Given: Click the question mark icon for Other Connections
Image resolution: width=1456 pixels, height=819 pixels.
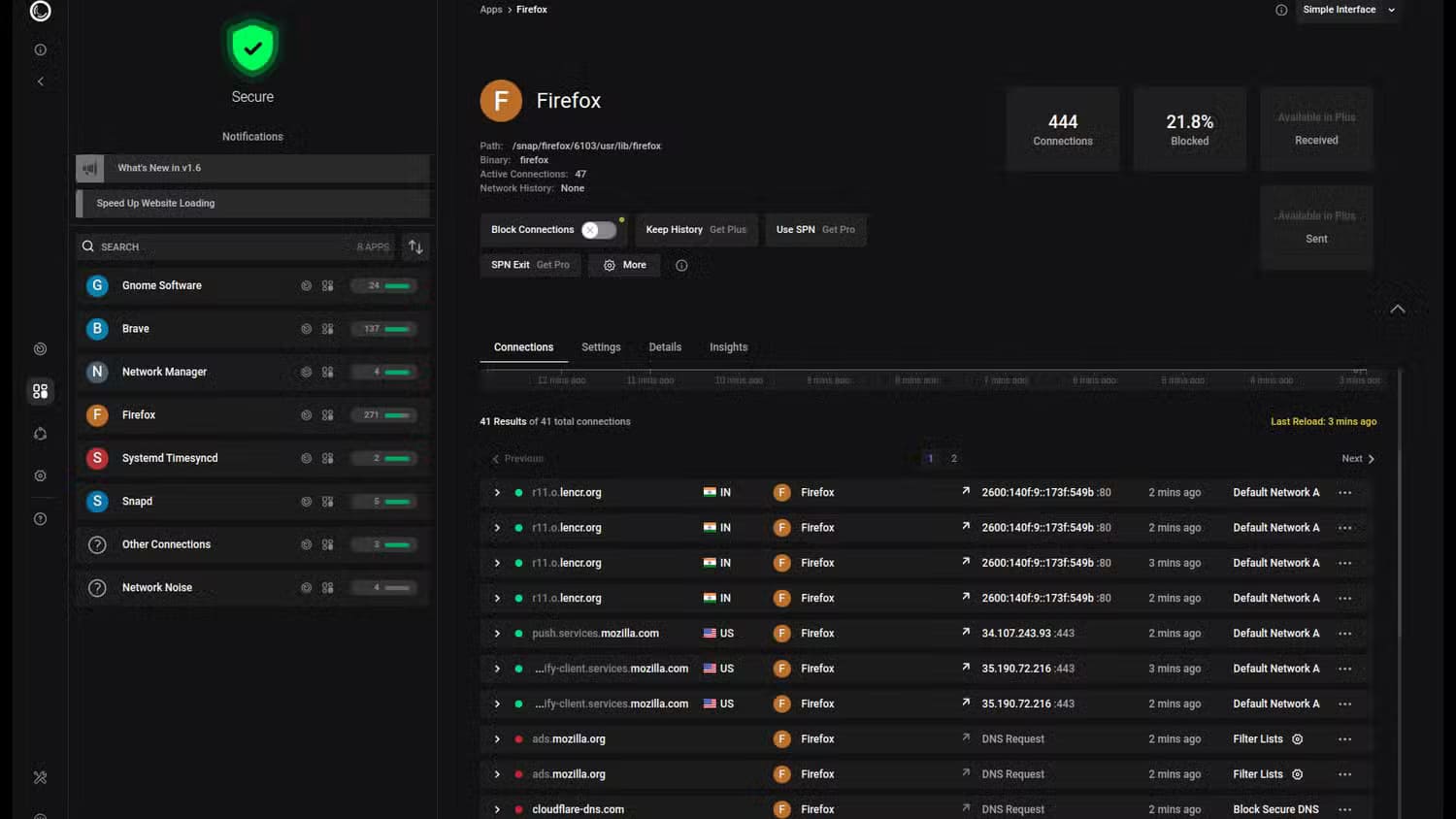Looking at the screenshot, I should (97, 544).
